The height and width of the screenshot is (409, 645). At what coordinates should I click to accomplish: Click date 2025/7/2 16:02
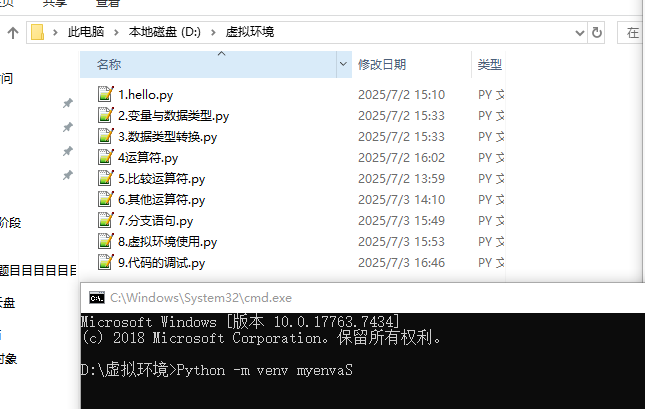[x=401, y=158]
